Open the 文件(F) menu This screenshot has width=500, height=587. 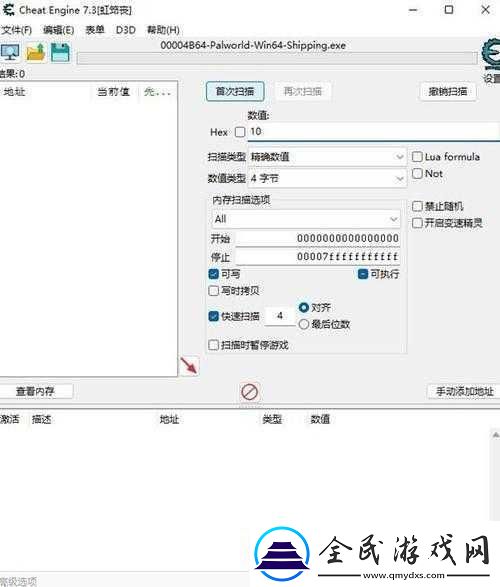tap(16, 30)
